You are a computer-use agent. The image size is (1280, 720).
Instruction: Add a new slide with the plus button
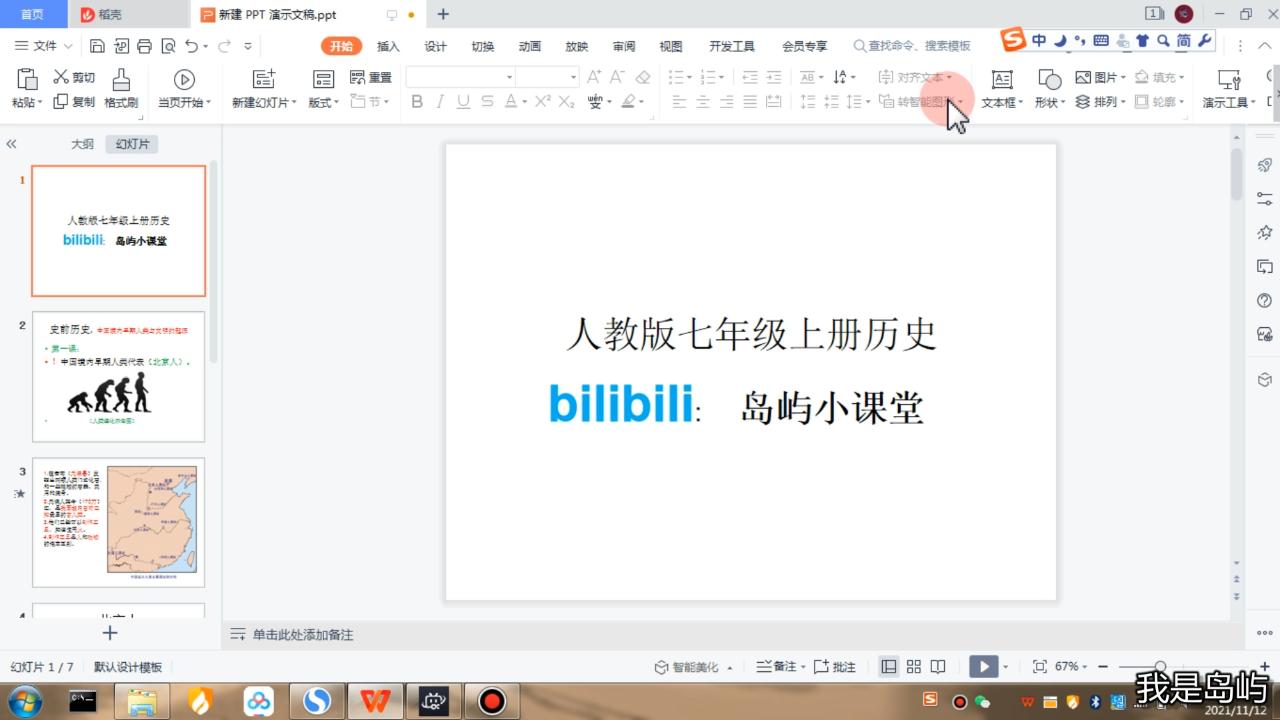tap(110, 633)
